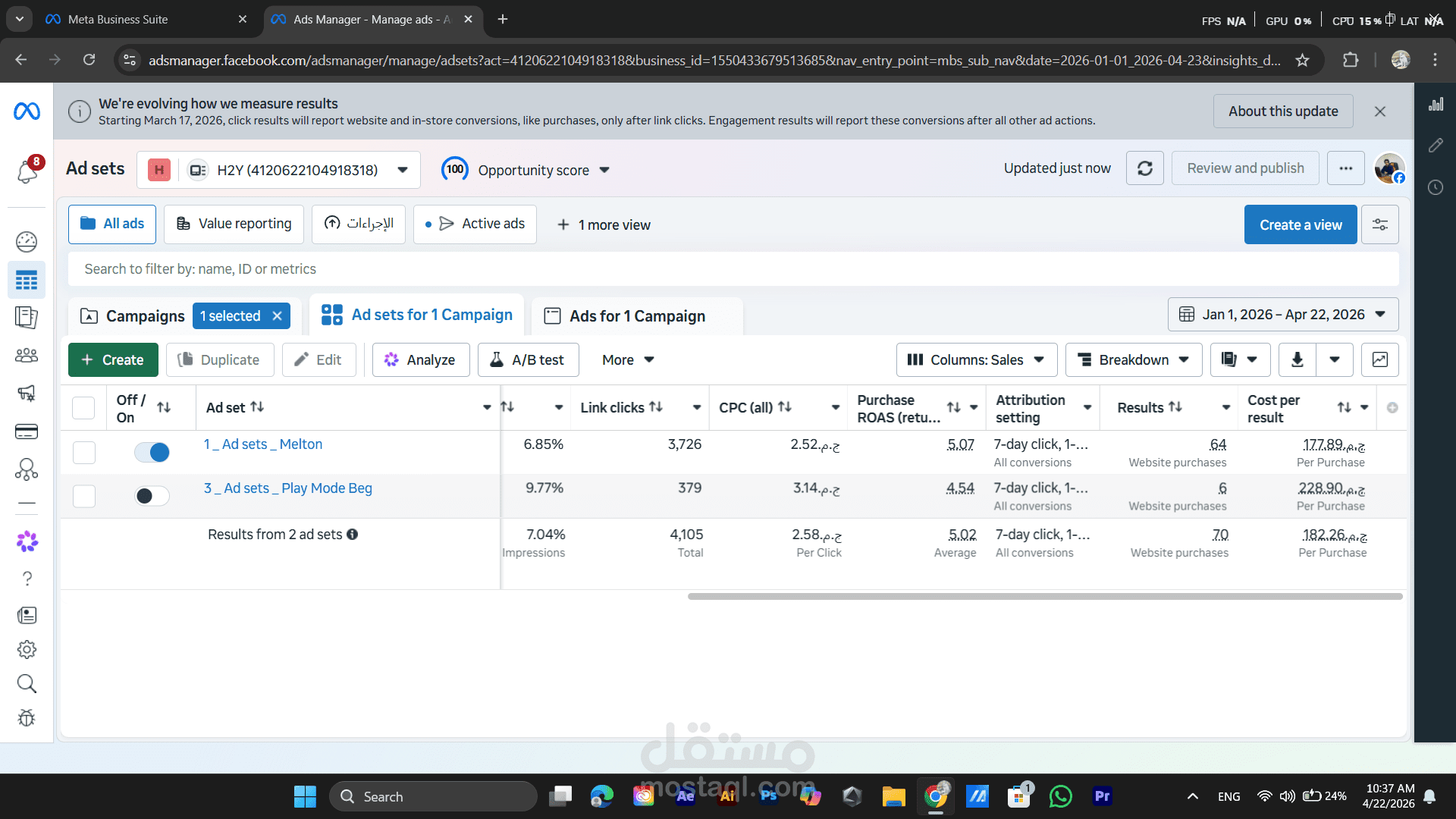
Task: Open the Columns: Sales dropdown
Action: tap(977, 360)
